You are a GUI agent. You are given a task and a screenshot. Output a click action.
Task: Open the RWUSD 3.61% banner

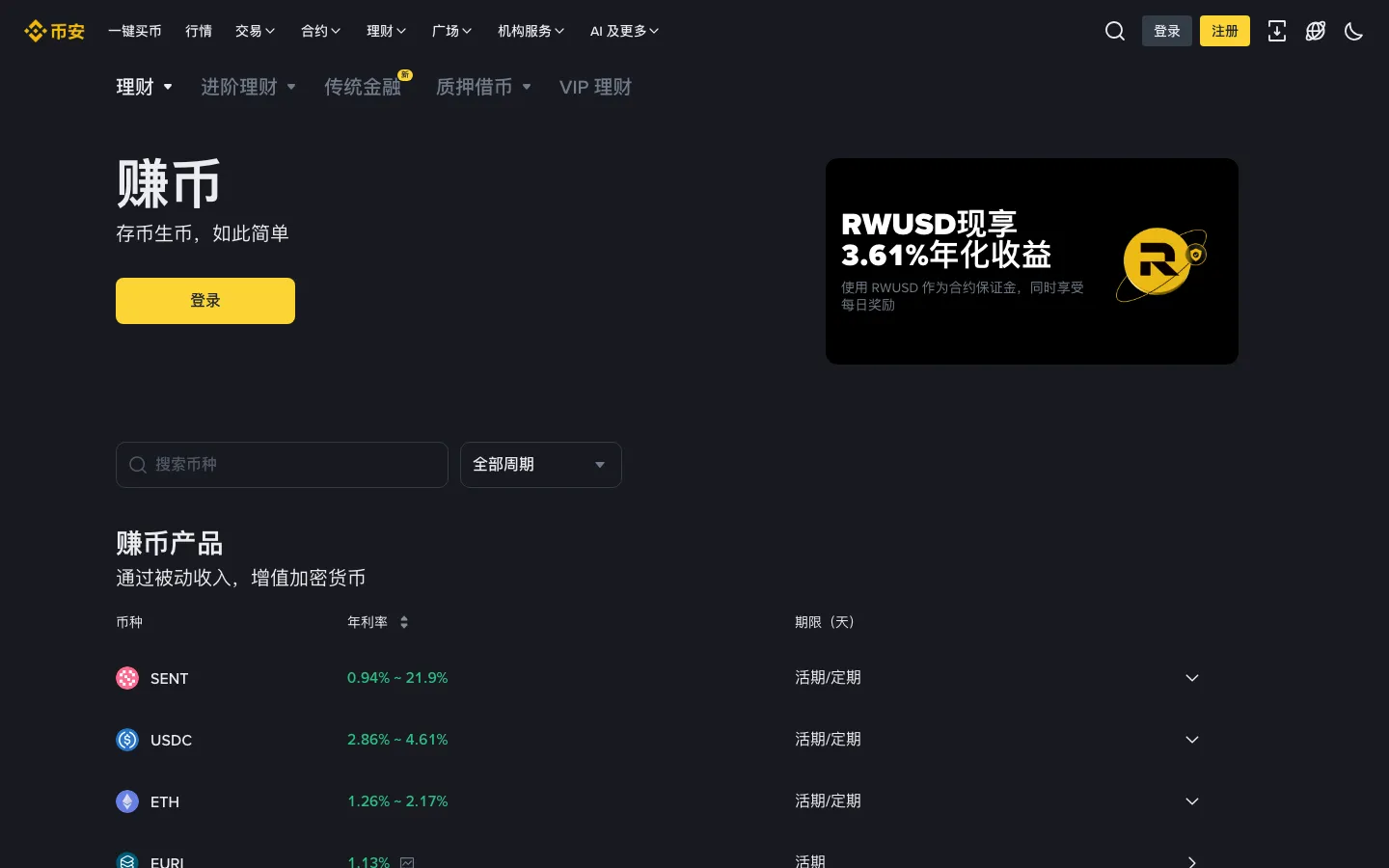click(x=1032, y=261)
